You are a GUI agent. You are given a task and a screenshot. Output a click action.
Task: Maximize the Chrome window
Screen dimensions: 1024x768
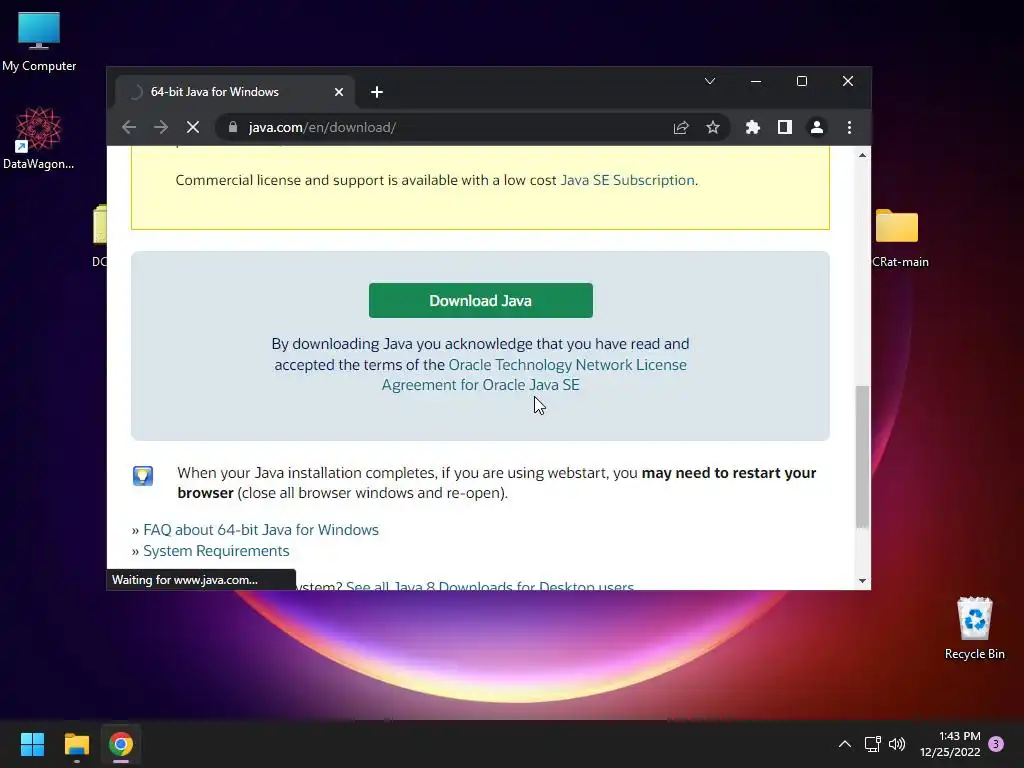click(802, 81)
